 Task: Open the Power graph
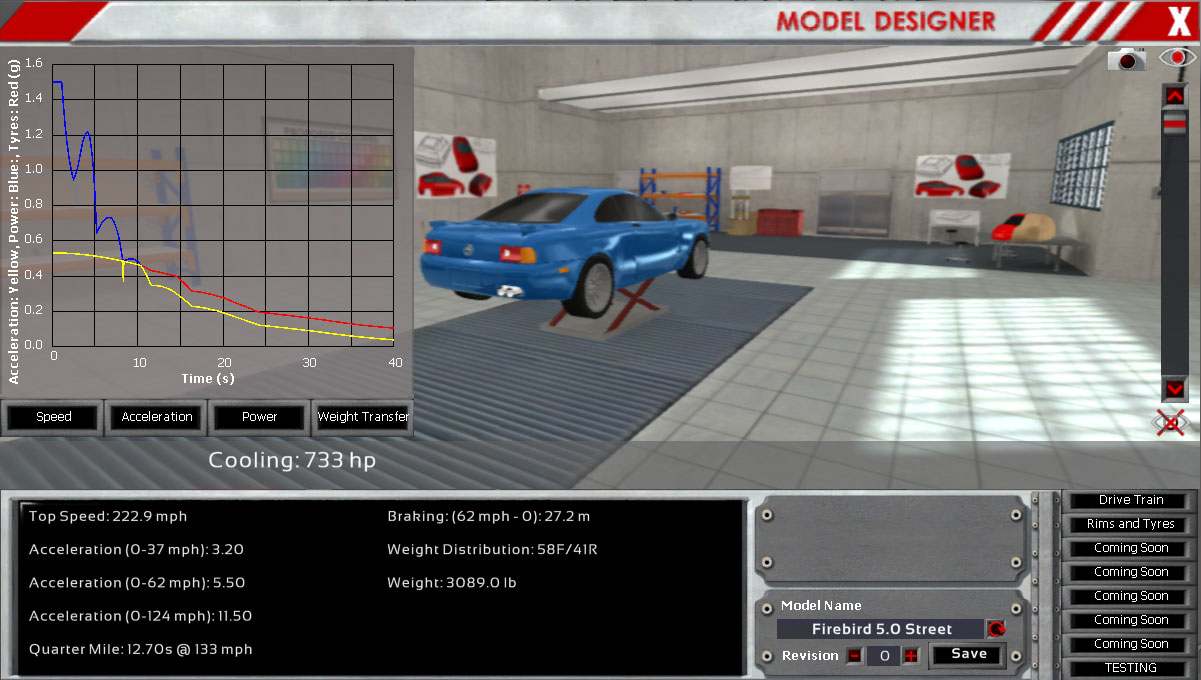(x=259, y=417)
